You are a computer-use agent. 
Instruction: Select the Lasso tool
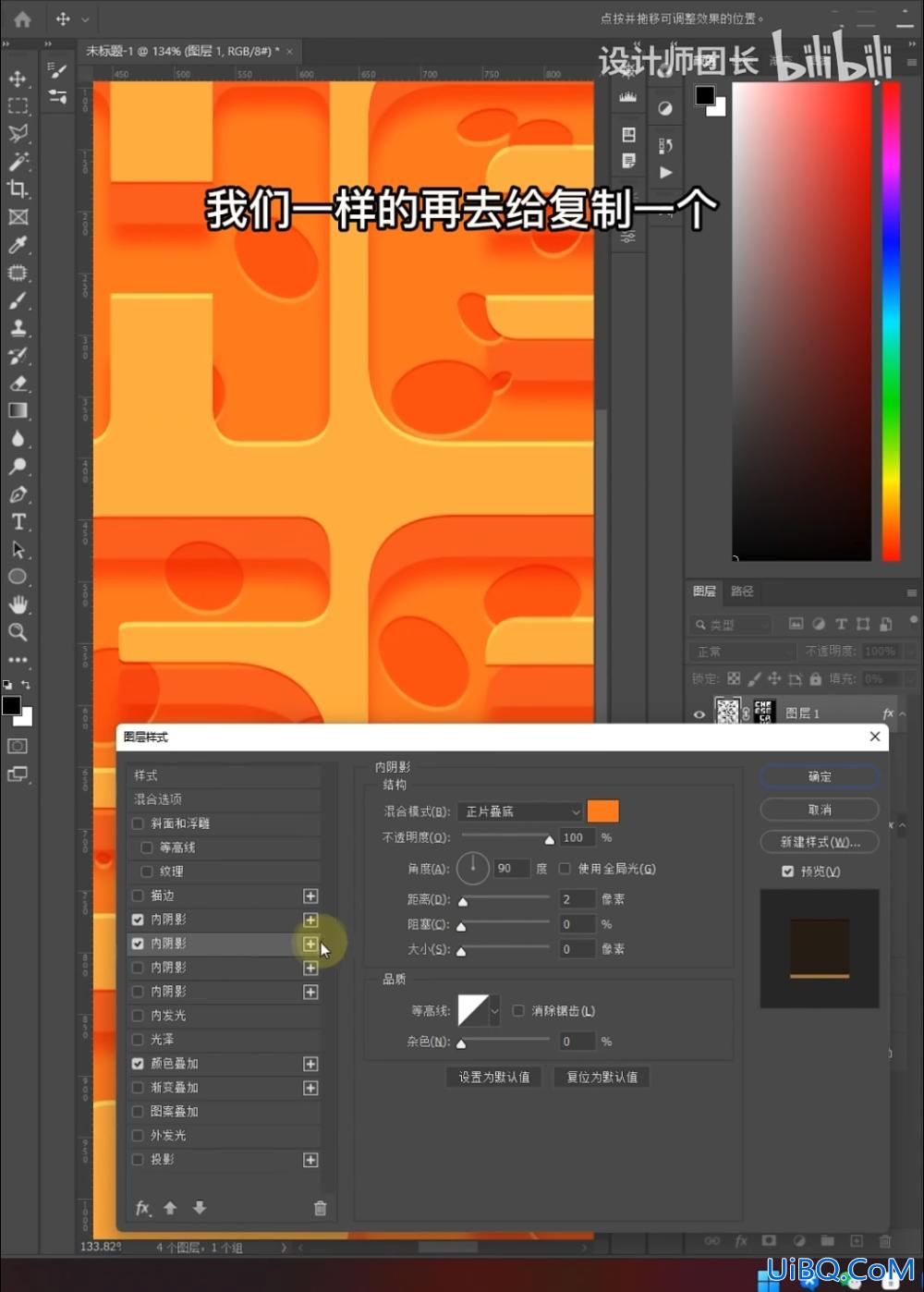pos(18,134)
